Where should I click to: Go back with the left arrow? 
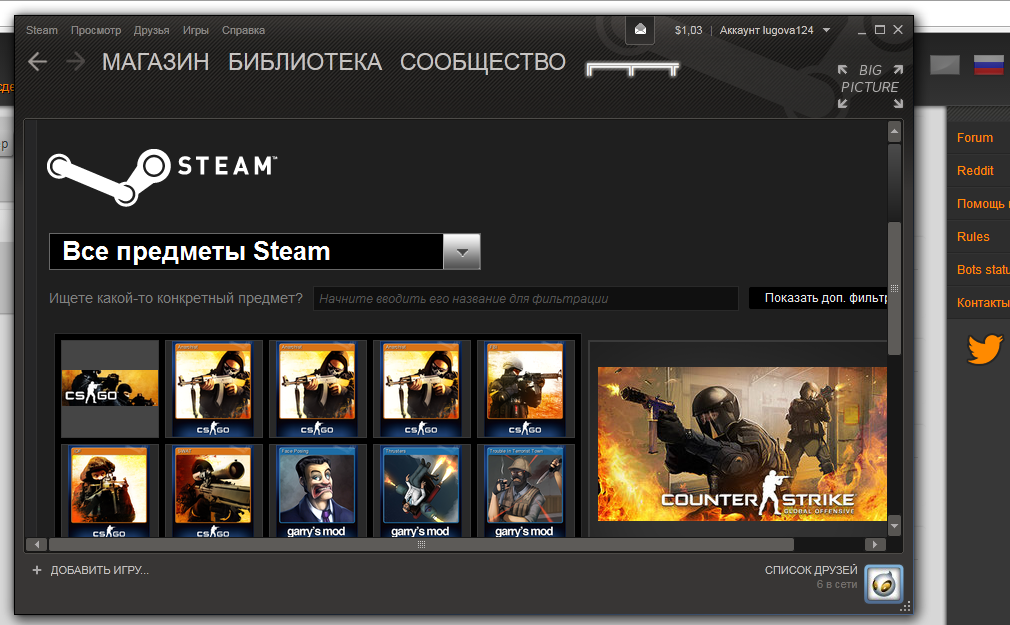tap(37, 62)
